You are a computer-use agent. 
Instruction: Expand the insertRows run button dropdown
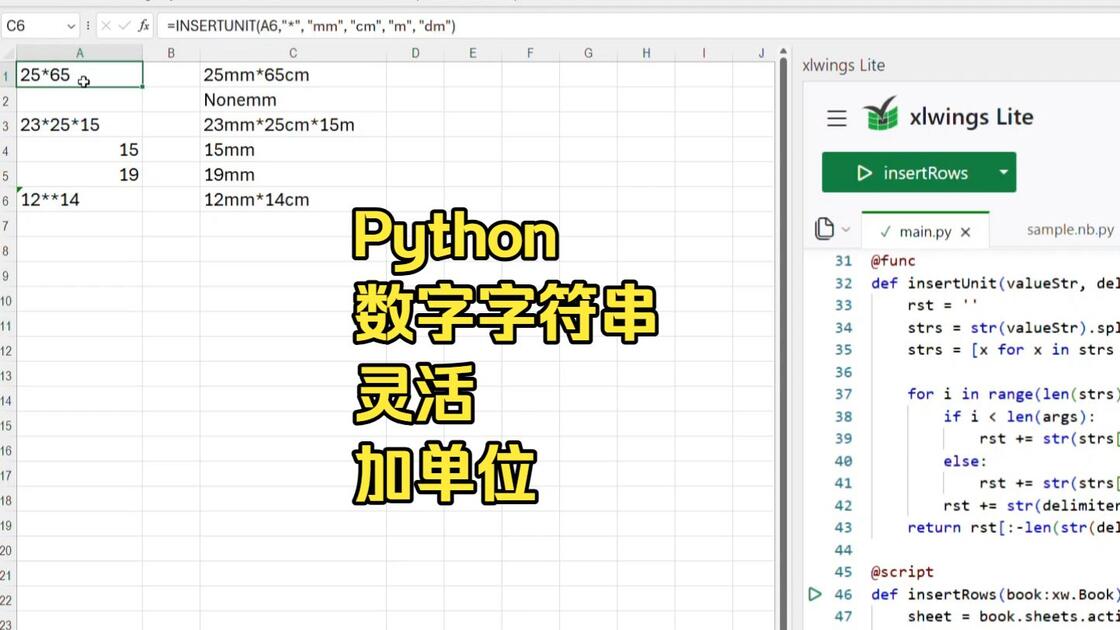coord(1004,172)
